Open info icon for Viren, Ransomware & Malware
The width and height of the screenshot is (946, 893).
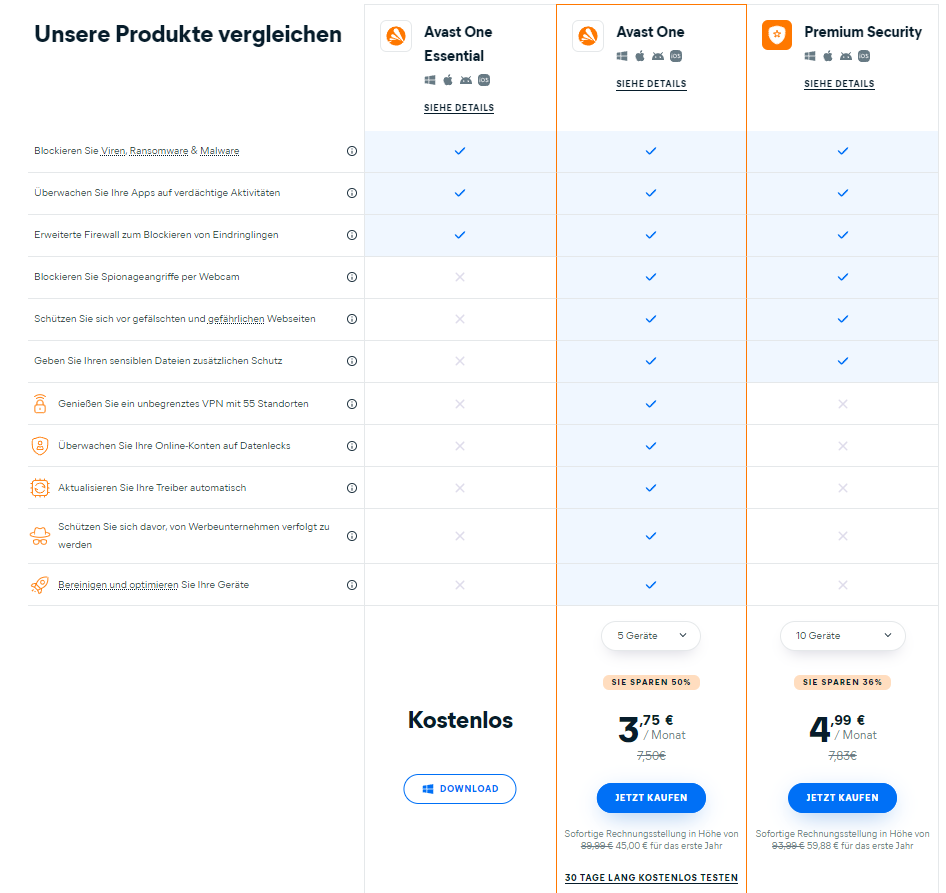[x=352, y=151]
